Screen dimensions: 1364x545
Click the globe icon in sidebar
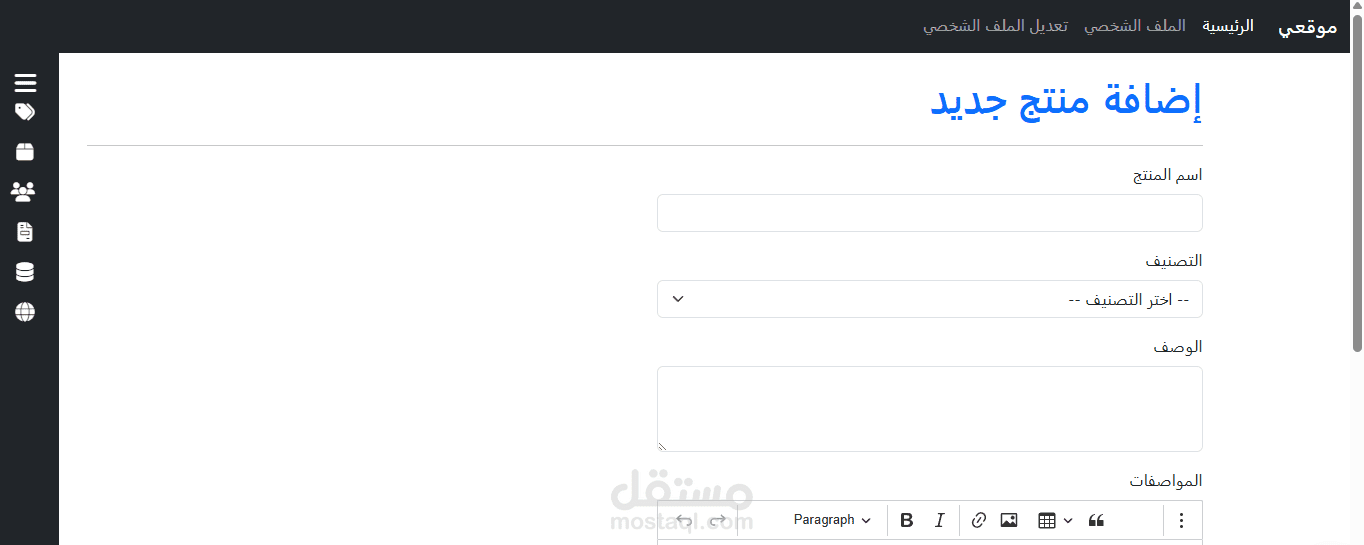pos(25,312)
